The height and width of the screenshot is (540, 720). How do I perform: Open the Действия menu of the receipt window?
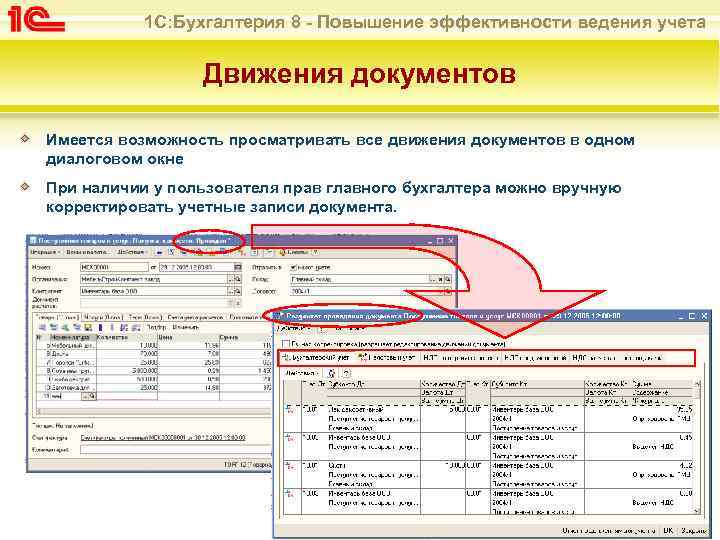(131, 252)
